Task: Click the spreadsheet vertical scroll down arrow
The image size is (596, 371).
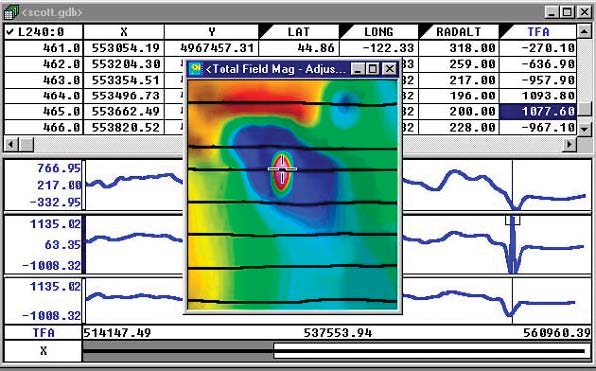Action: click(584, 129)
